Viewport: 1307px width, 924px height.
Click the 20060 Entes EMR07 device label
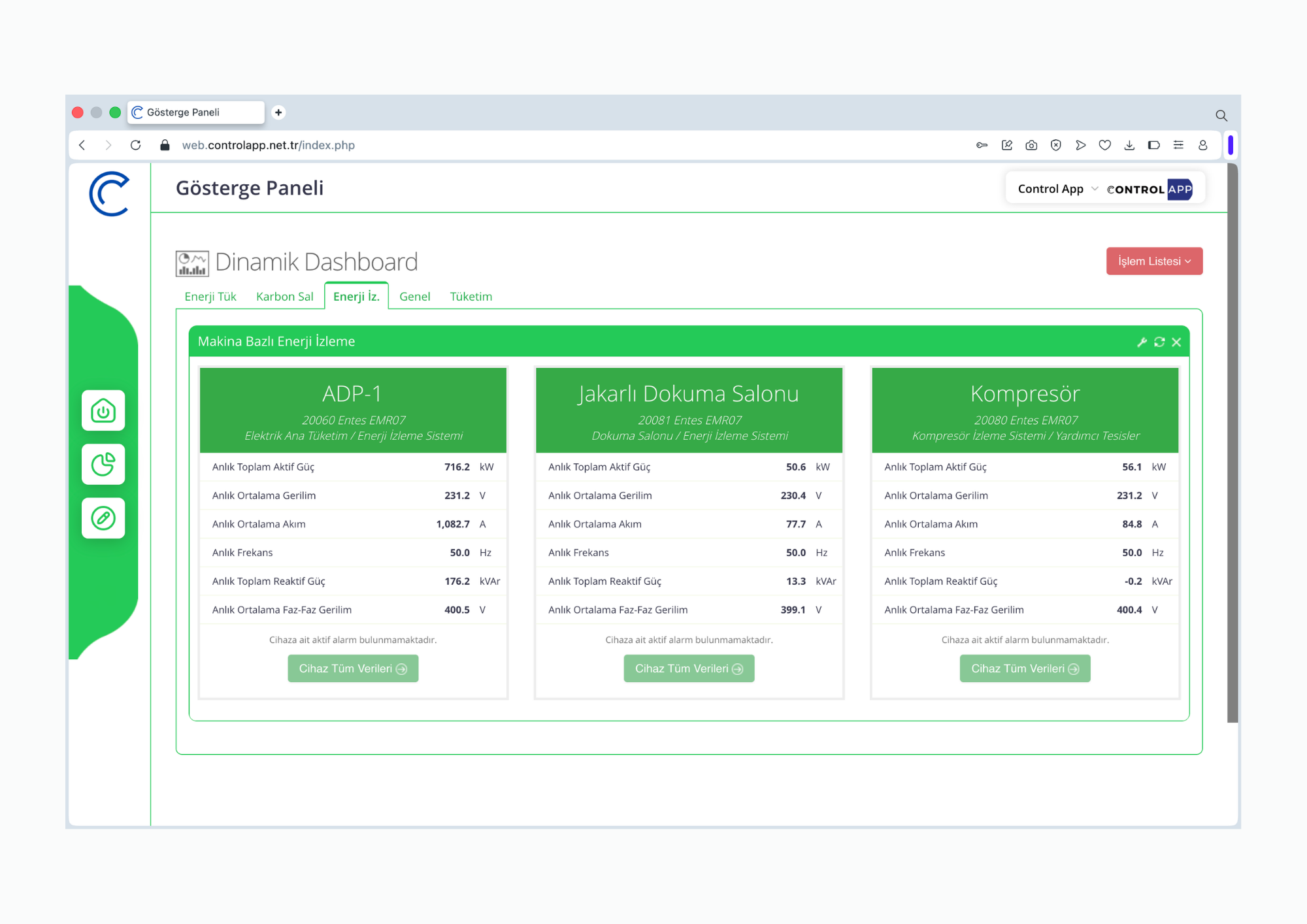[354, 420]
